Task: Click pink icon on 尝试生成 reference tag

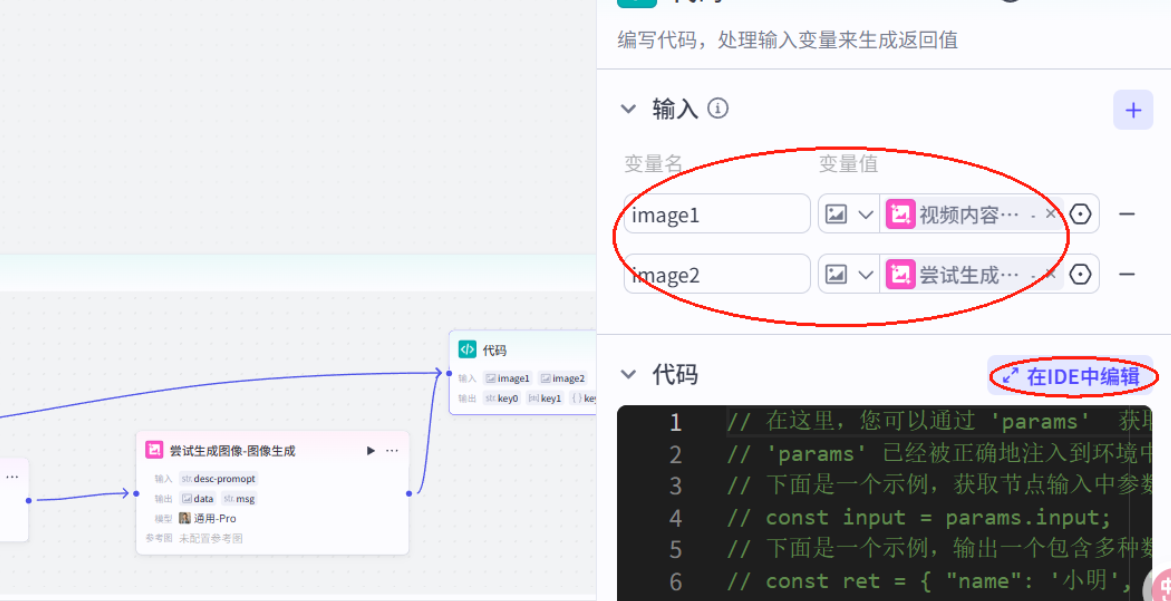Action: [x=902, y=274]
